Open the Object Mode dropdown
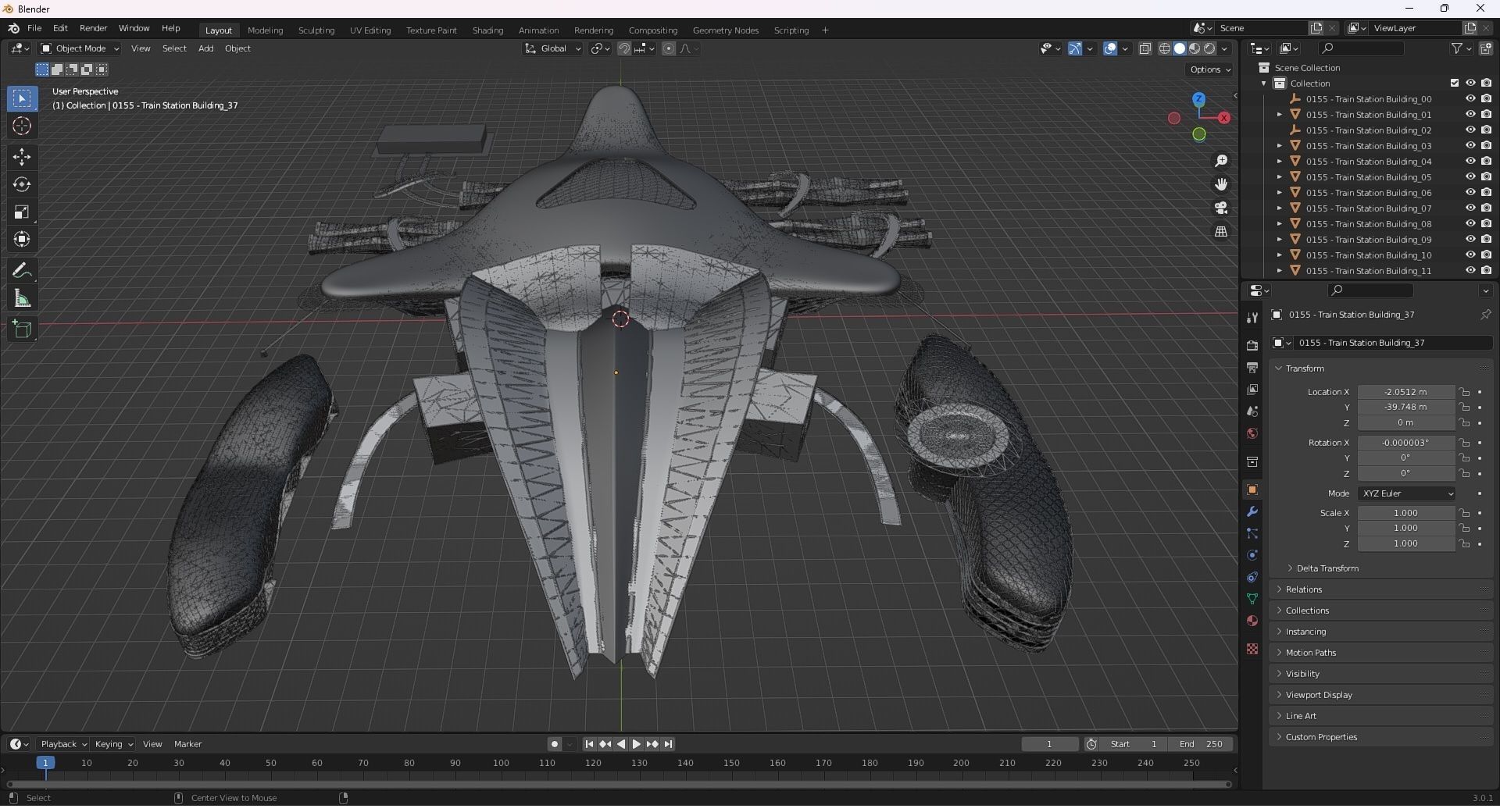Image resolution: width=1500 pixels, height=812 pixels. click(80, 48)
